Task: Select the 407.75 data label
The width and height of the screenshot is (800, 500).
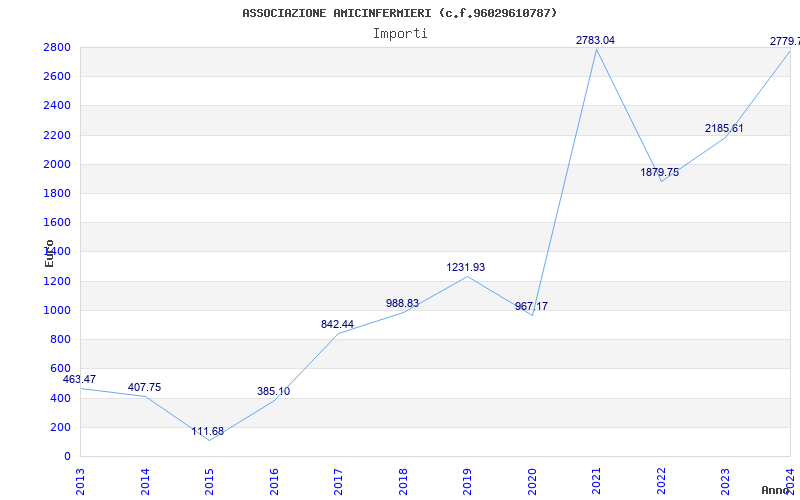Action: (144, 388)
